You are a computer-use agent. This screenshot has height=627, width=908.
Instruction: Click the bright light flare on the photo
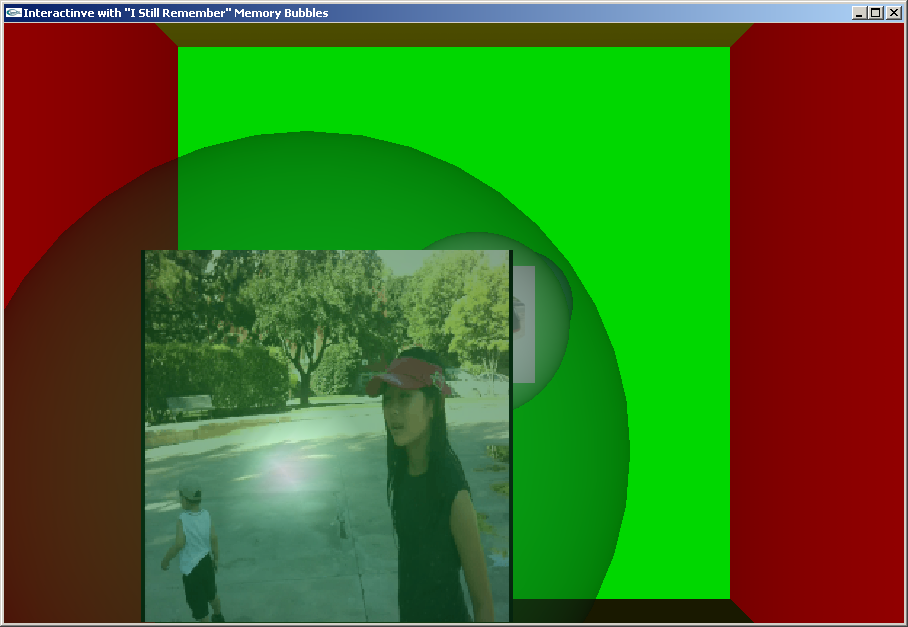(283, 470)
